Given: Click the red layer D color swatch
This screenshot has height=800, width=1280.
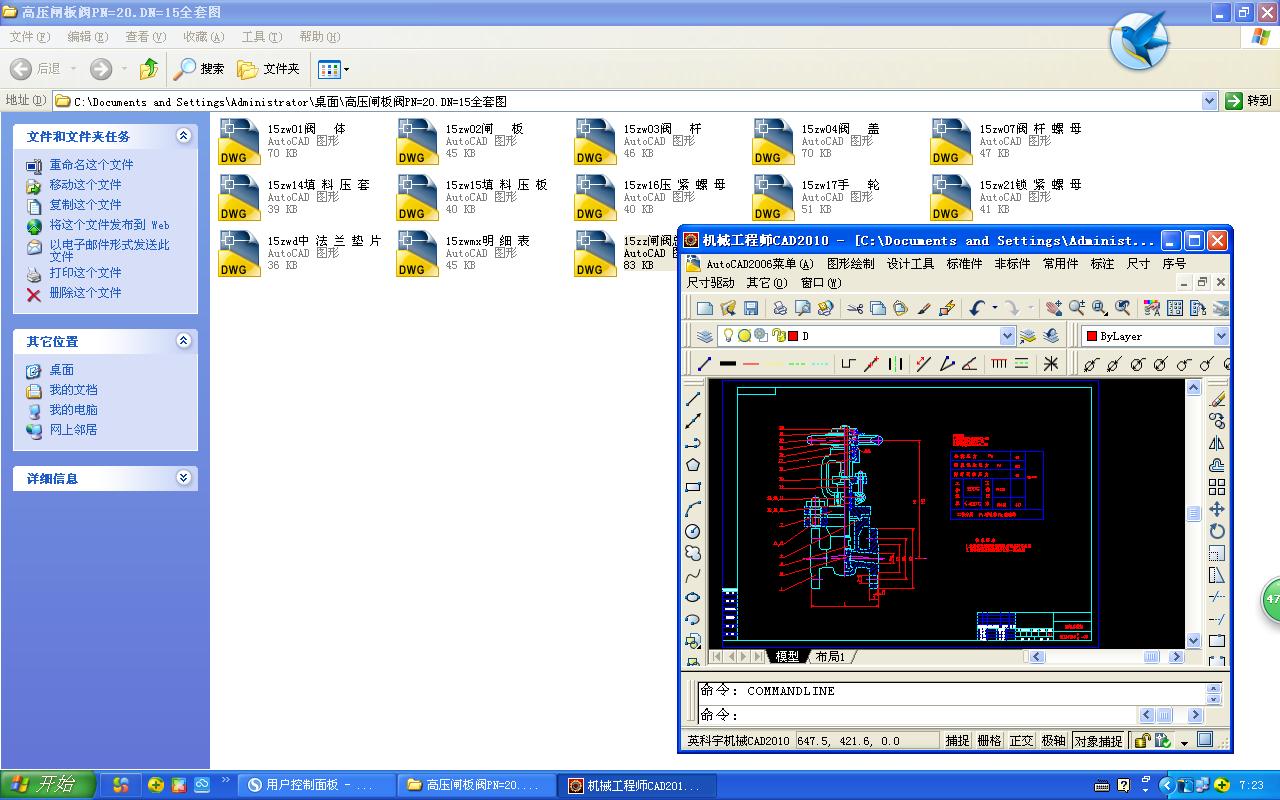Looking at the screenshot, I should 793,336.
